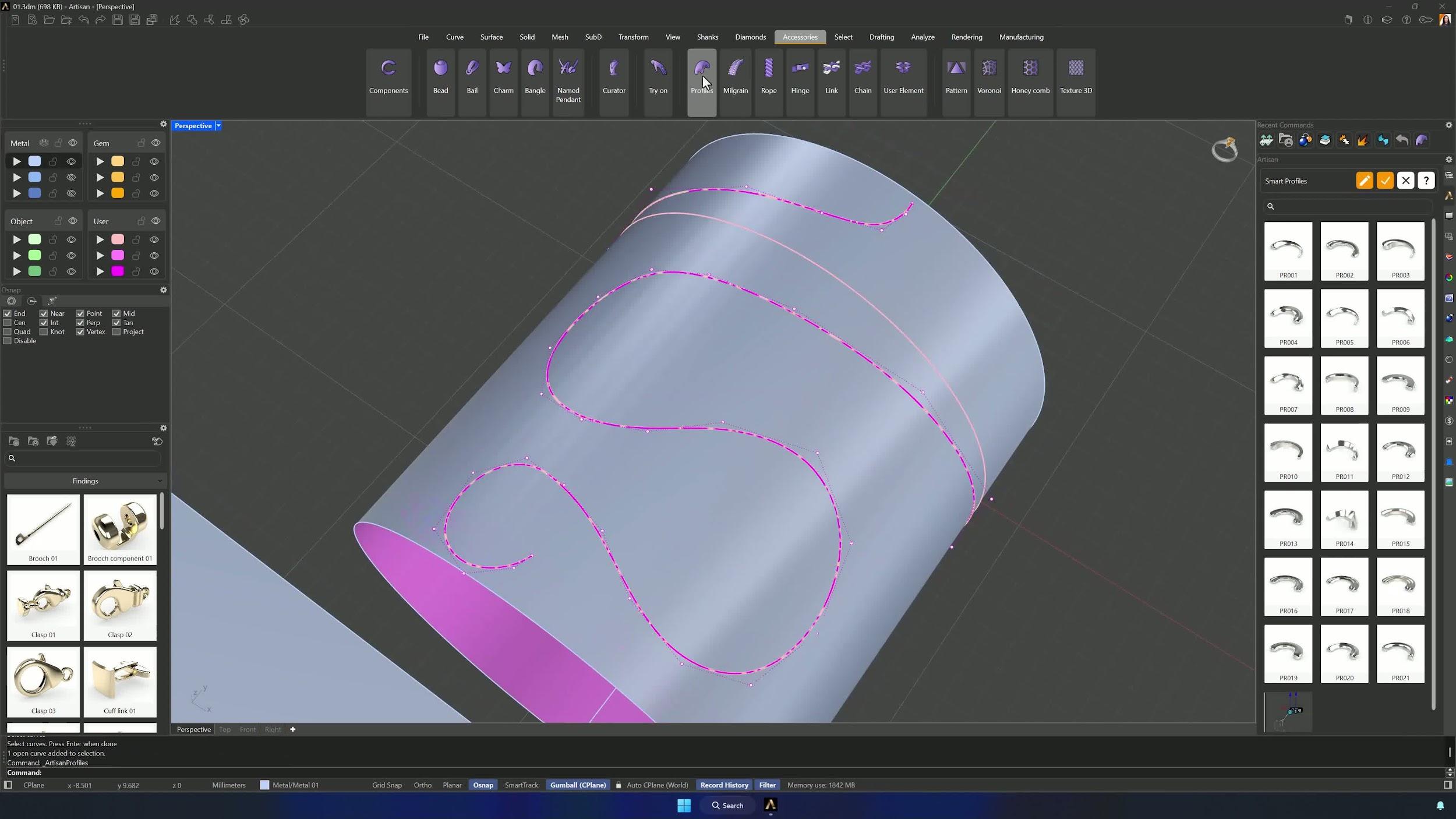Confirm Smart Profiles with the checkmark icon
The width and height of the screenshot is (1456, 819).
click(x=1385, y=181)
